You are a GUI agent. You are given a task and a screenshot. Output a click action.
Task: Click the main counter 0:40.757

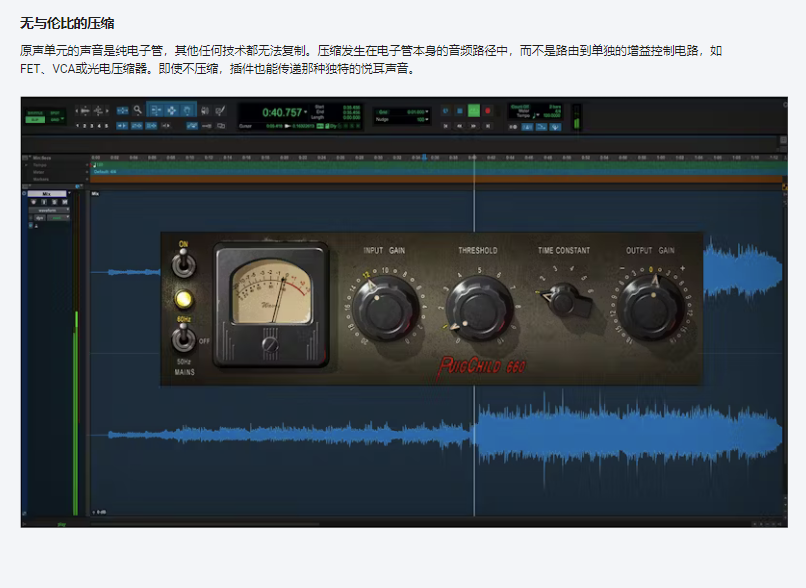pyautogui.click(x=282, y=112)
